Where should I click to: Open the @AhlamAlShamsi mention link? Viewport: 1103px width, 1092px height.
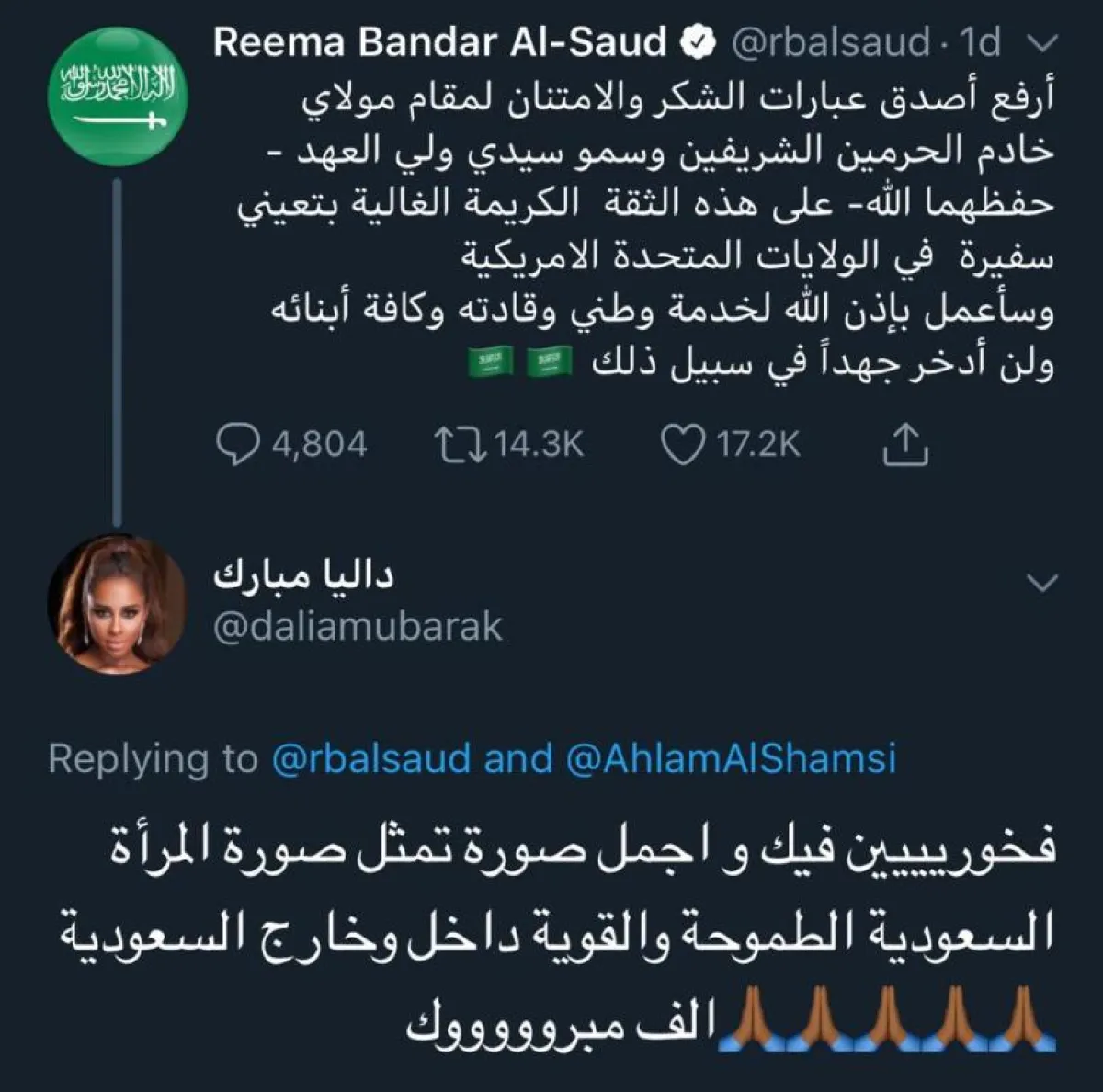coord(731,759)
